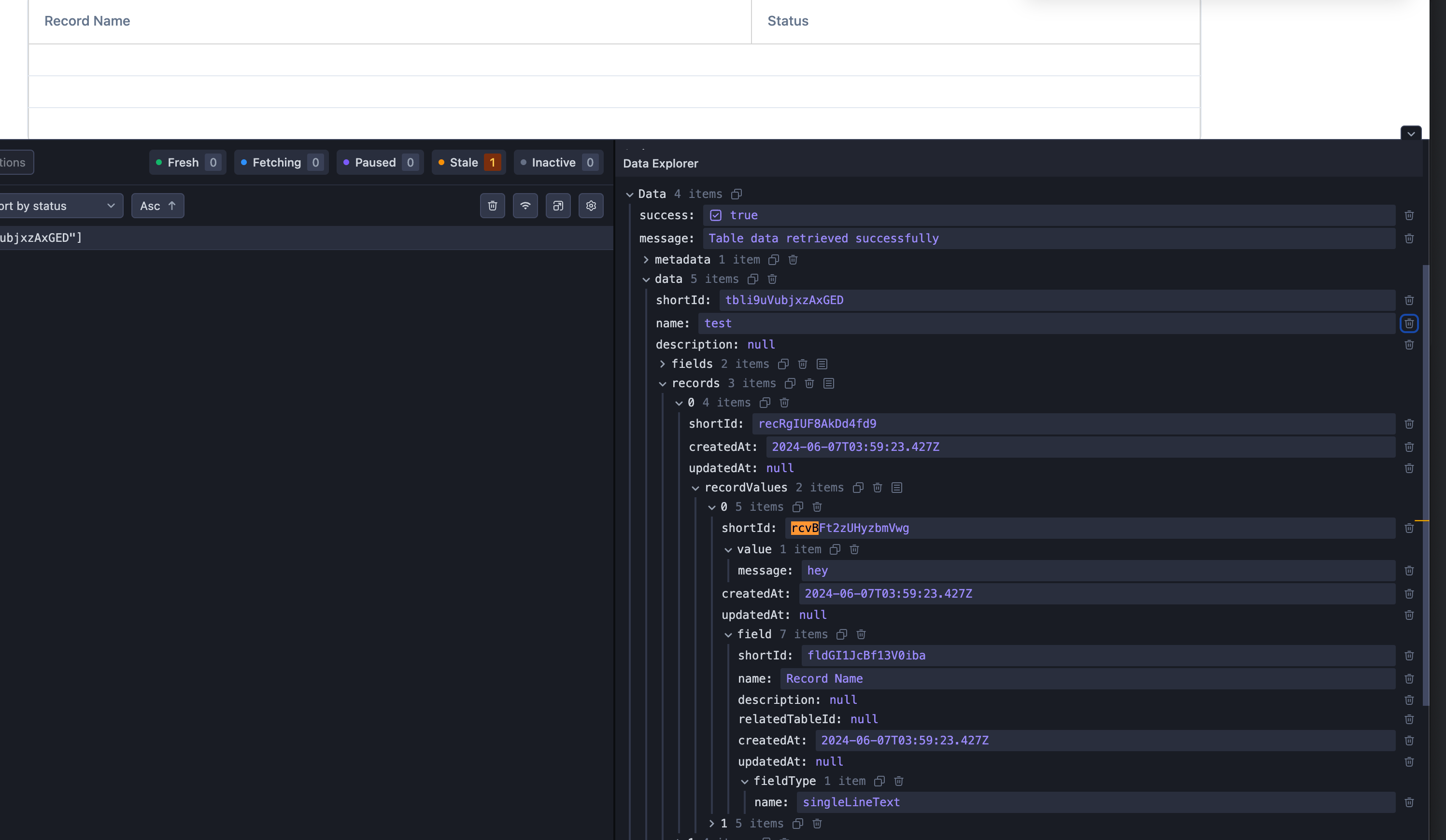Delete the fieldType object
The height and width of the screenshot is (840, 1446).
tap(899, 782)
